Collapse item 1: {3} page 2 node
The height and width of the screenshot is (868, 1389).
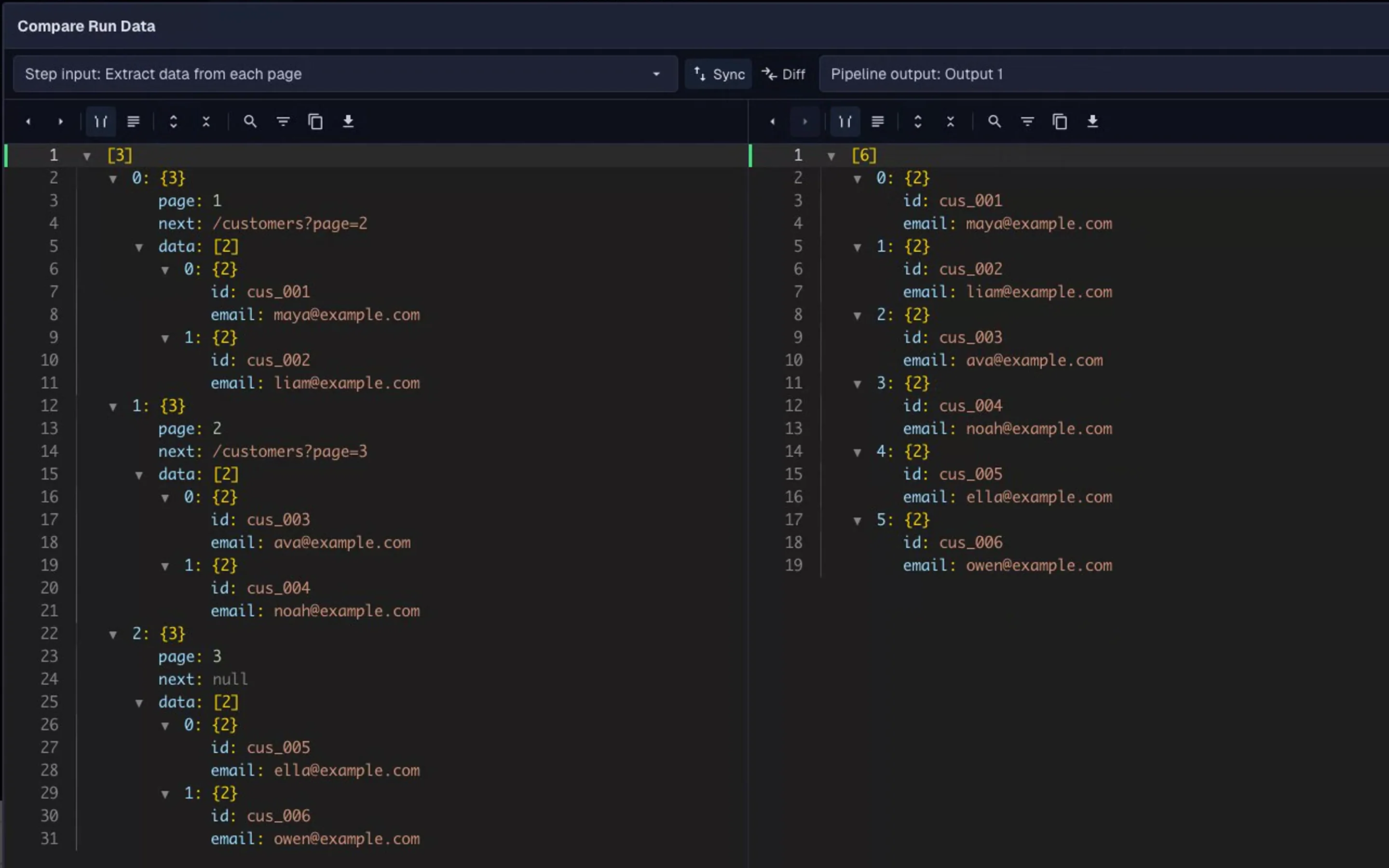tap(113, 407)
